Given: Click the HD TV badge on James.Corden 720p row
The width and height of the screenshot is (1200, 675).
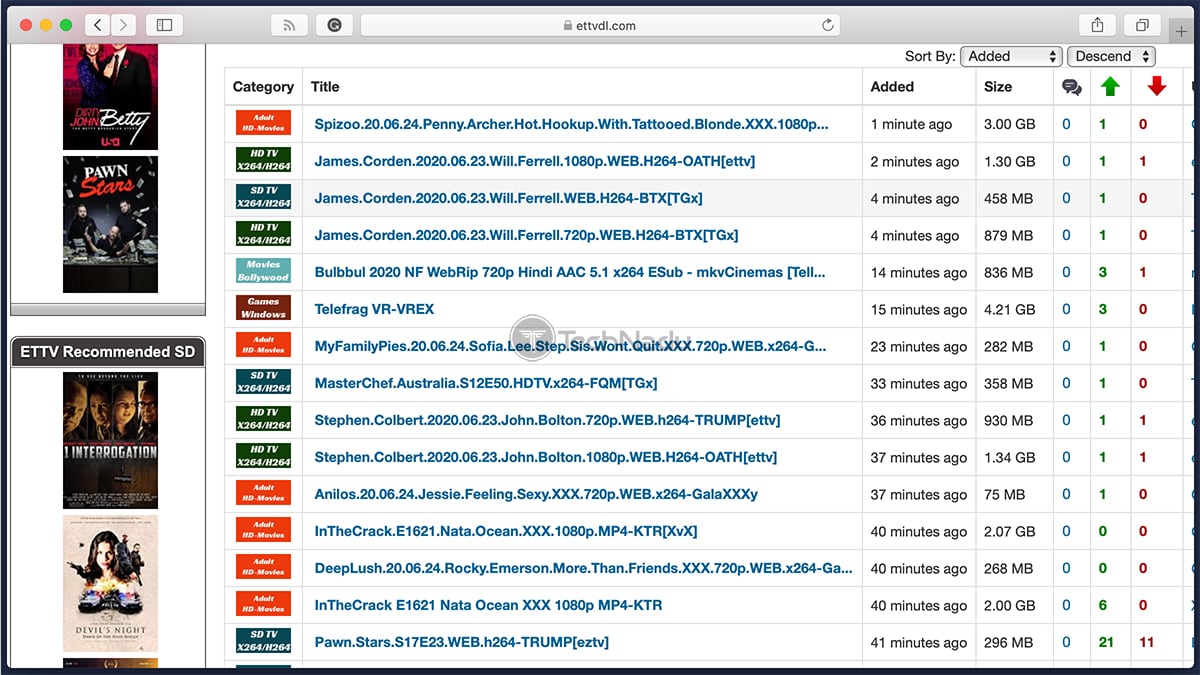Looking at the screenshot, I should click(x=263, y=234).
